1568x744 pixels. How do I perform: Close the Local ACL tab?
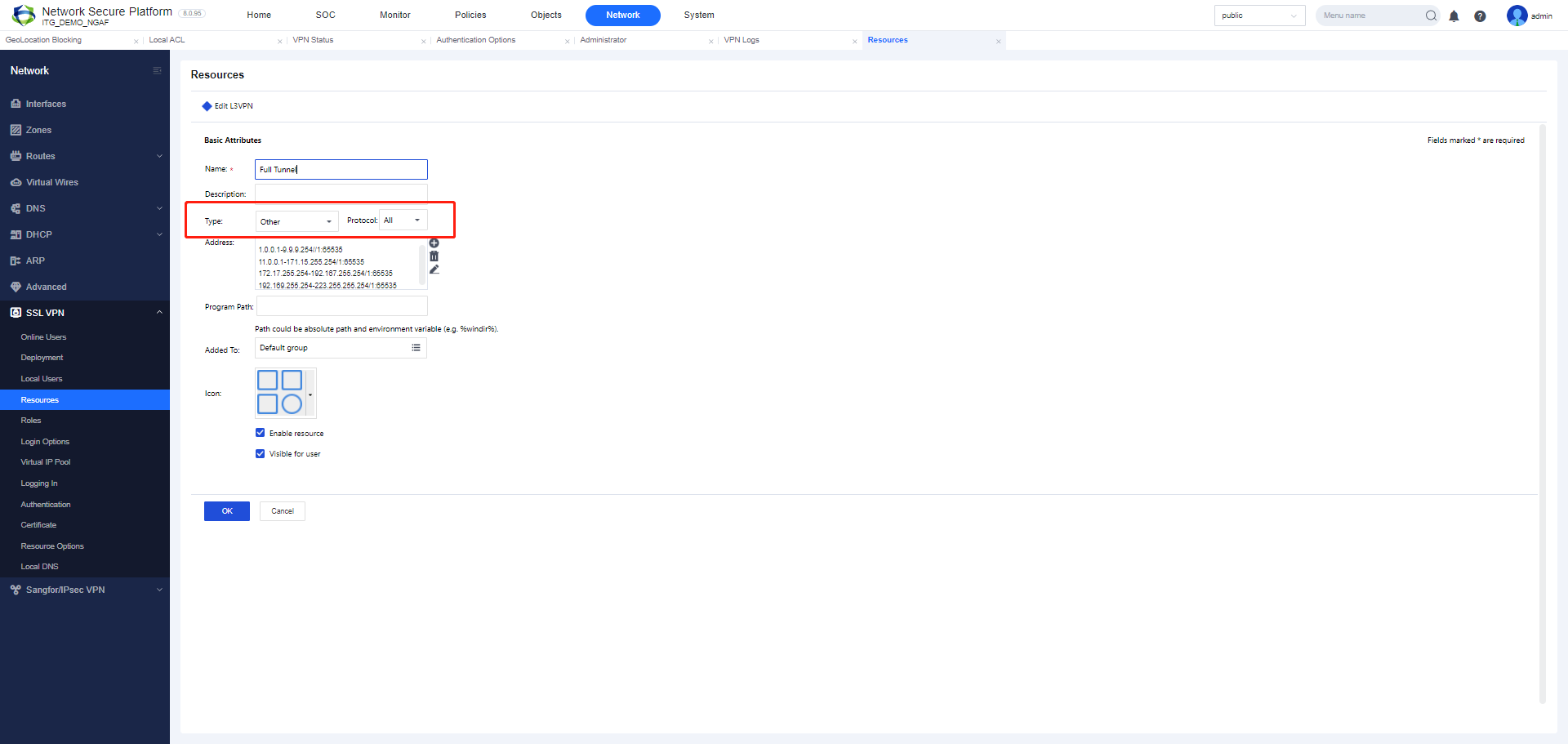click(279, 42)
